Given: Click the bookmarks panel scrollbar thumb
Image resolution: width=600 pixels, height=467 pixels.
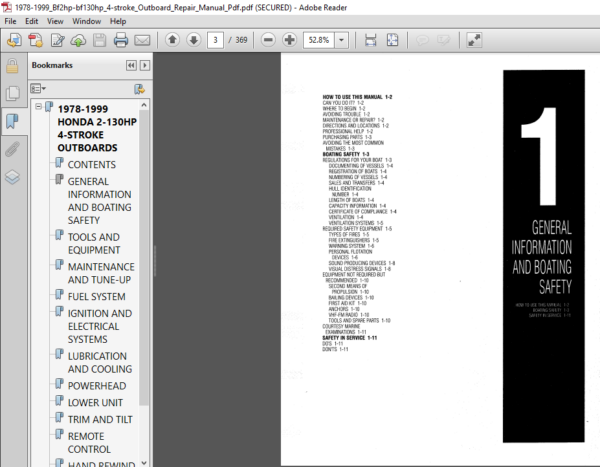Looking at the screenshot, I should (x=144, y=257).
